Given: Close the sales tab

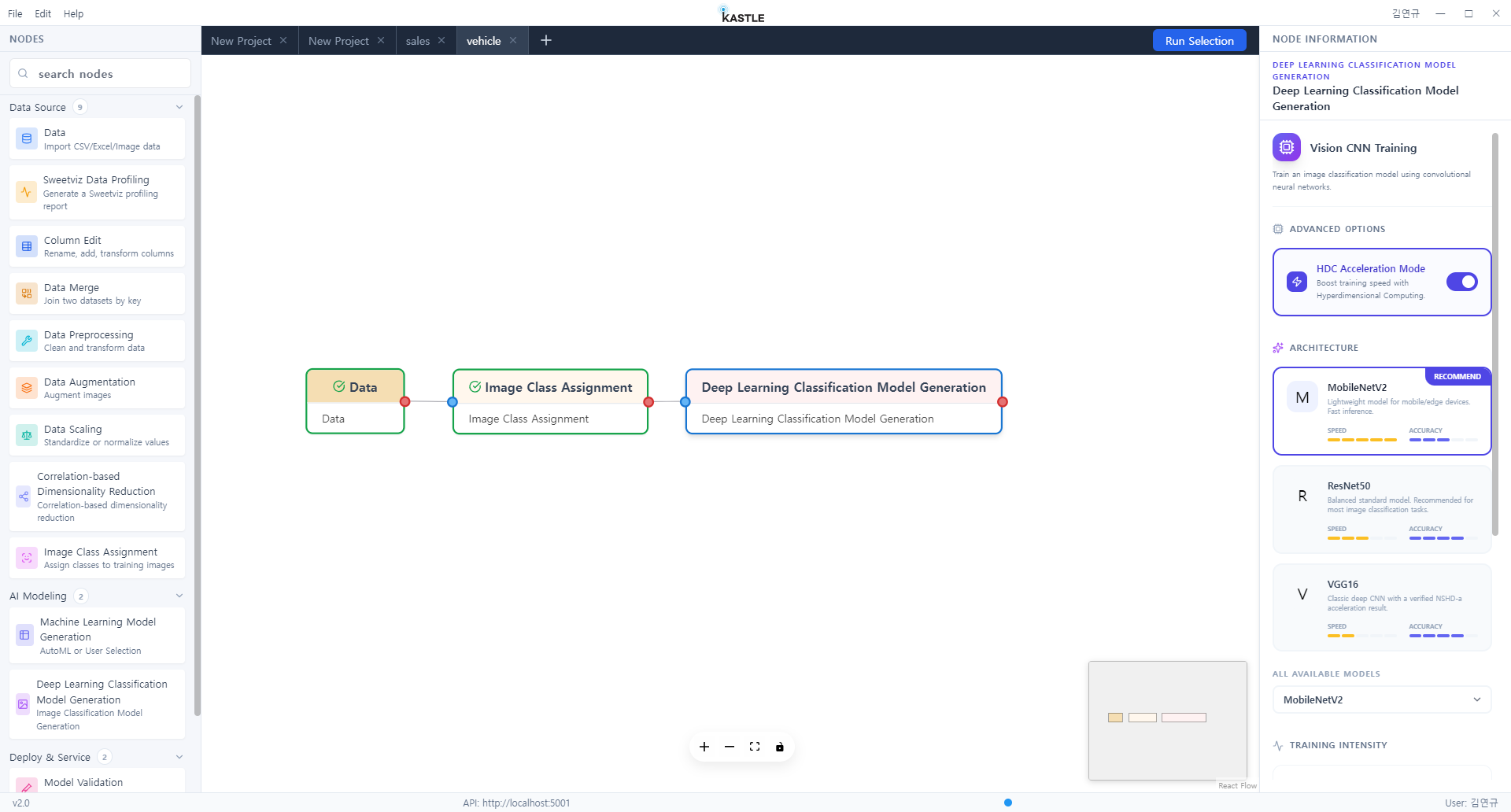Looking at the screenshot, I should click(441, 40).
